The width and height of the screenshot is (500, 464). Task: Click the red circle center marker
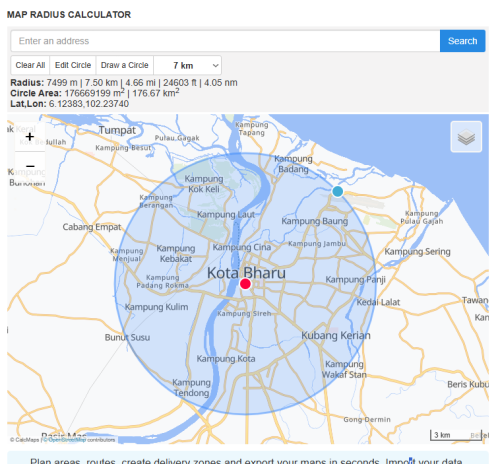pos(245,284)
